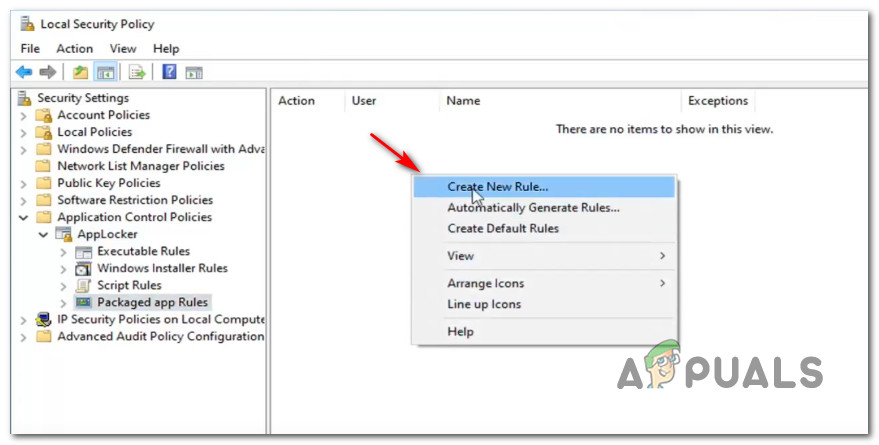Viewport: 879px width, 445px height.
Task: Select Software Restriction Policies label
Action: coord(135,200)
